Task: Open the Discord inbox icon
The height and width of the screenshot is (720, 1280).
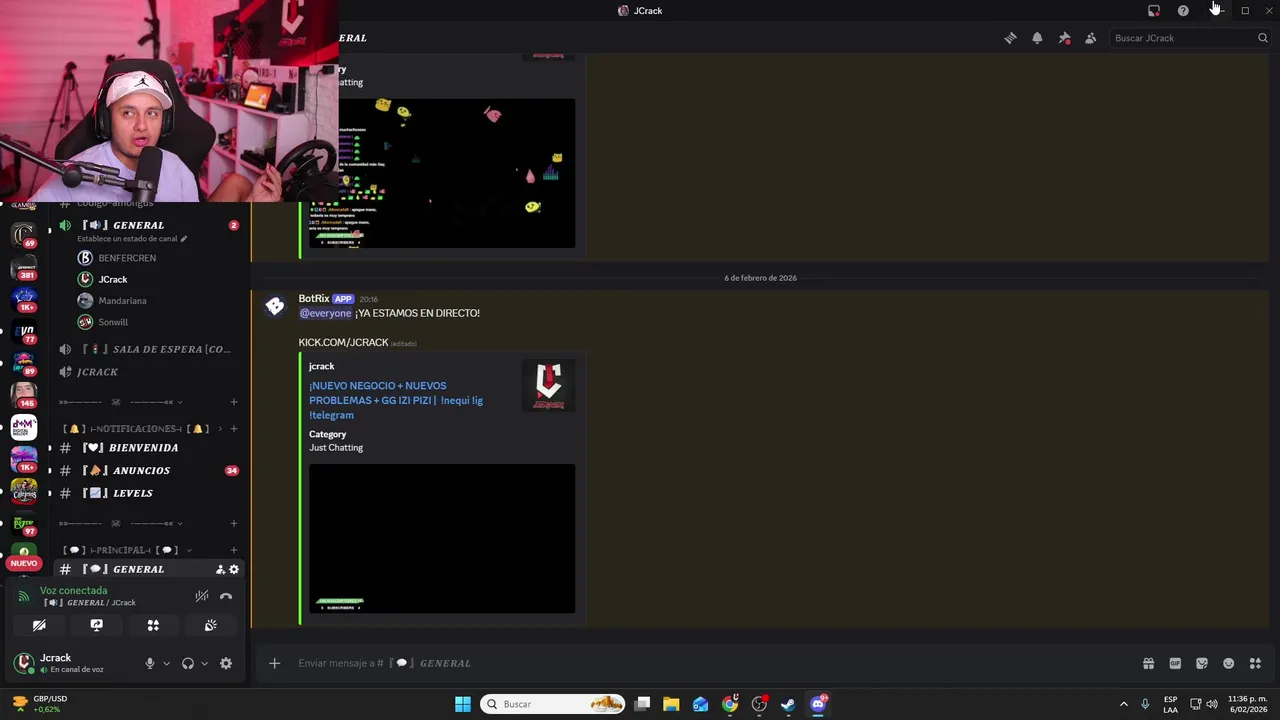Action: coord(1154,10)
